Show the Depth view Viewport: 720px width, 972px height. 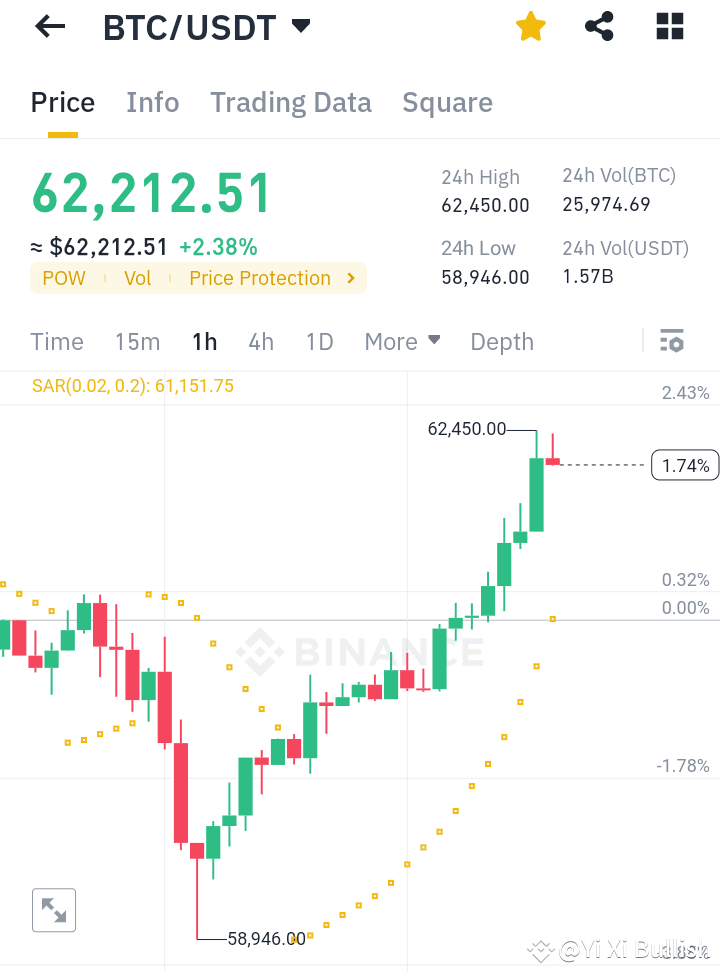[501, 341]
